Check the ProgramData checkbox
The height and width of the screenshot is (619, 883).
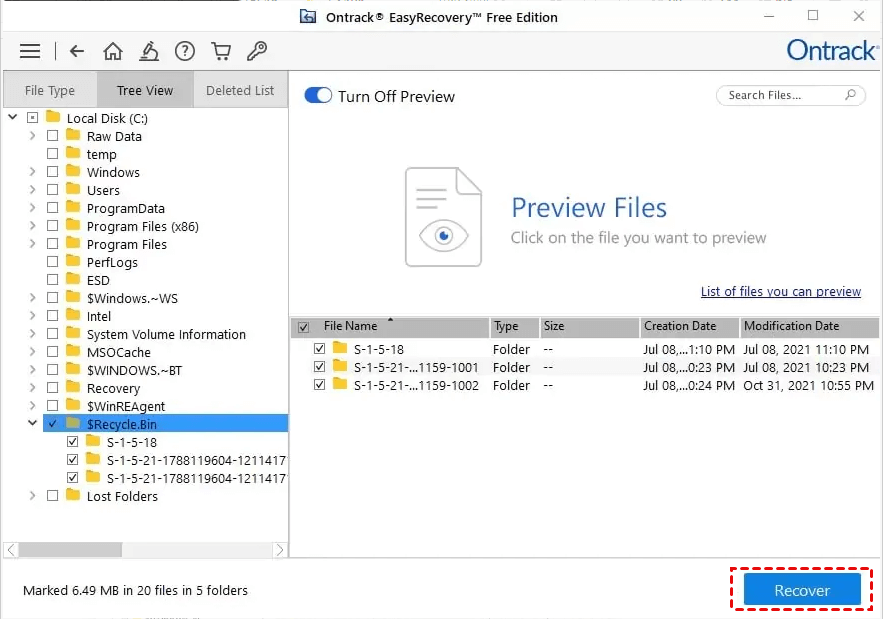click(x=52, y=208)
